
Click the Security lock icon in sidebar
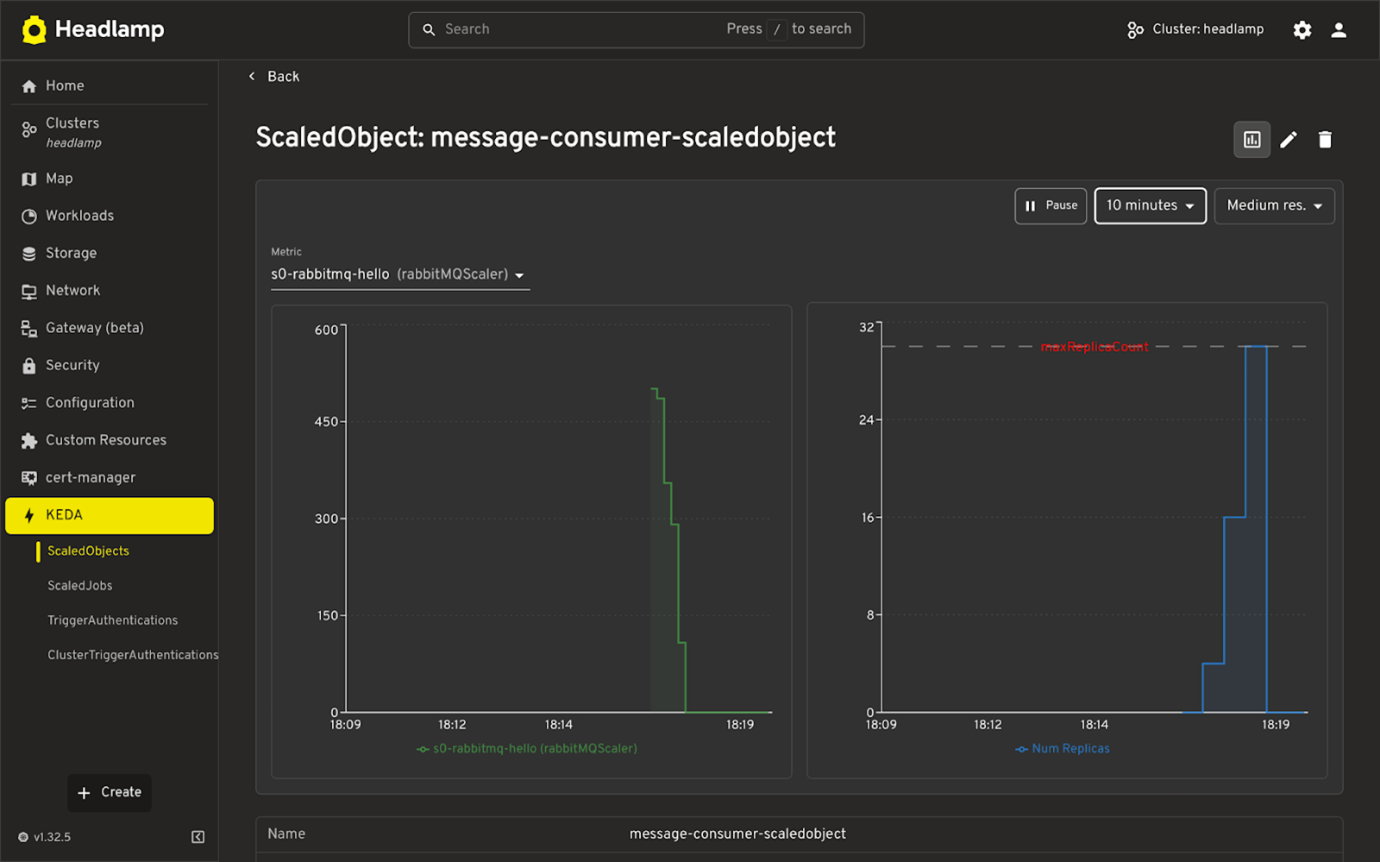[x=29, y=366]
